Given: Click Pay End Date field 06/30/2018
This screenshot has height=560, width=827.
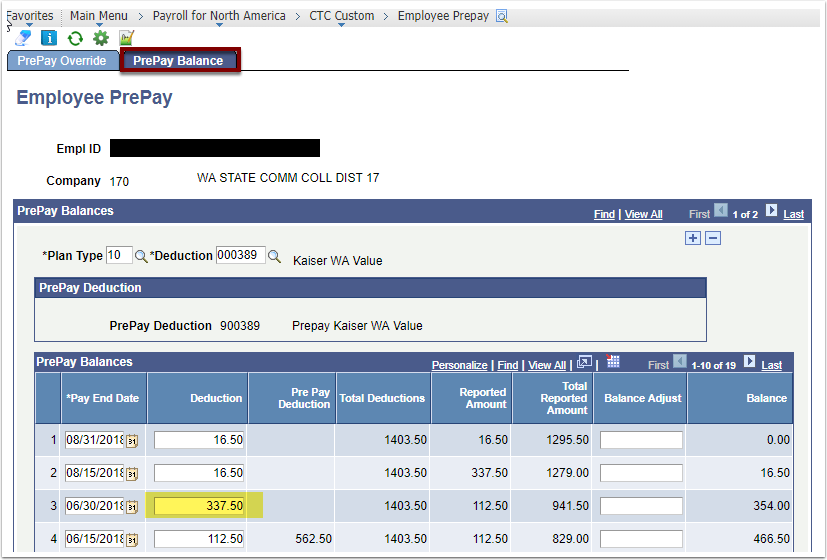Looking at the screenshot, I should coord(94,506).
